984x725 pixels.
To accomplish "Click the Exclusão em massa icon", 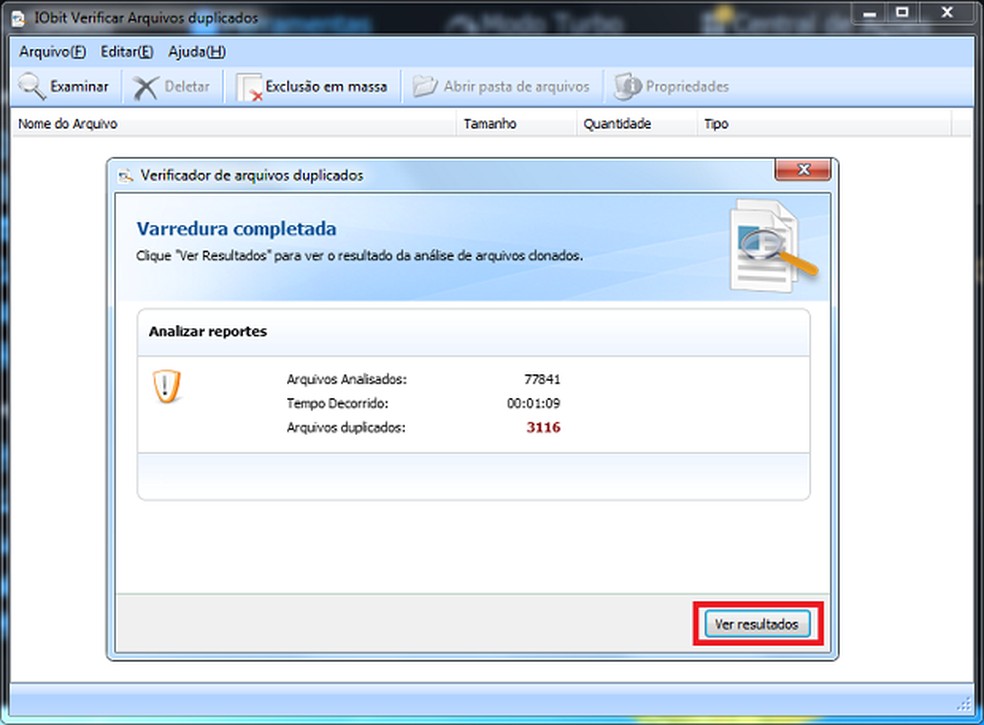I will point(249,87).
